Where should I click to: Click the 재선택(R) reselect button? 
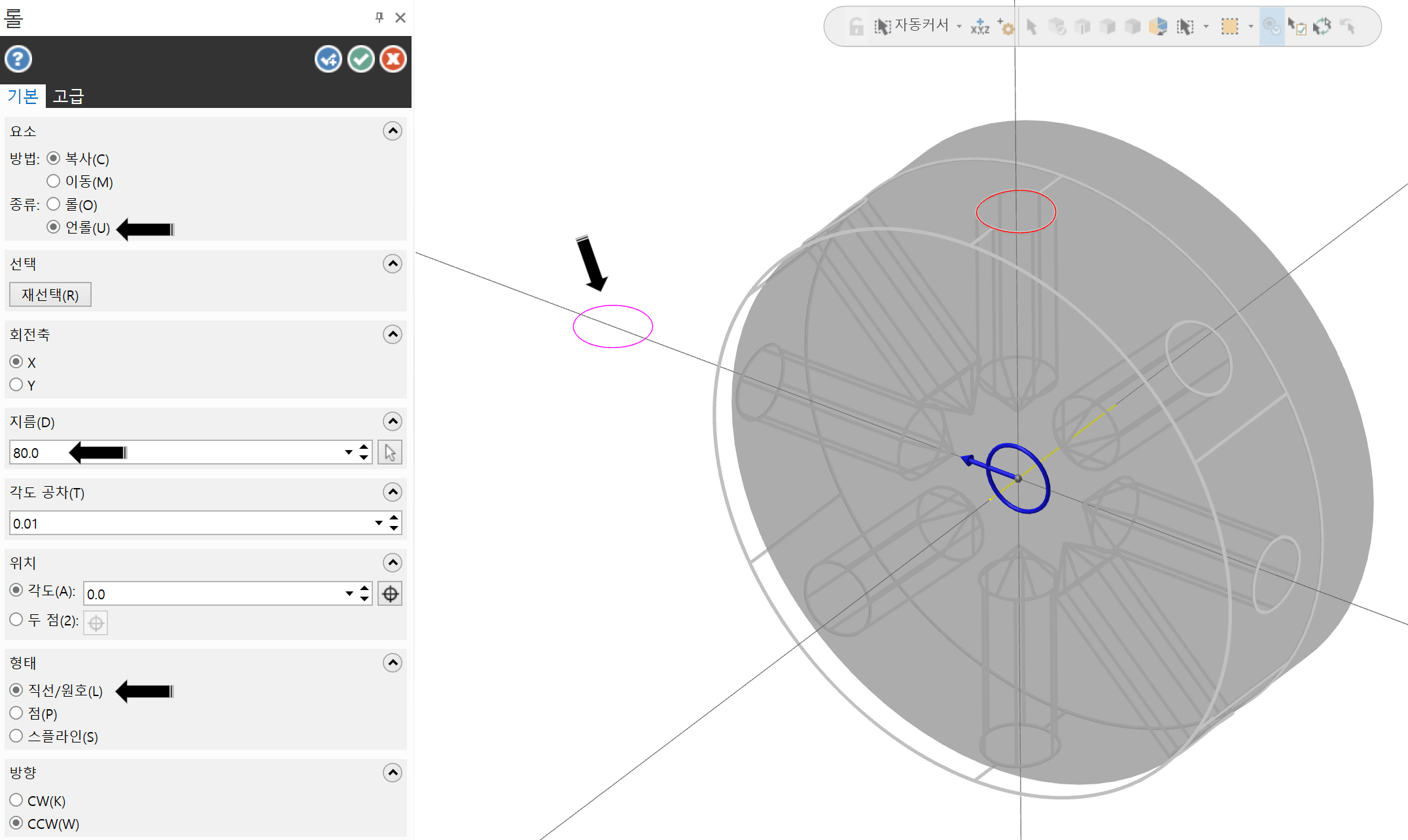(50, 295)
